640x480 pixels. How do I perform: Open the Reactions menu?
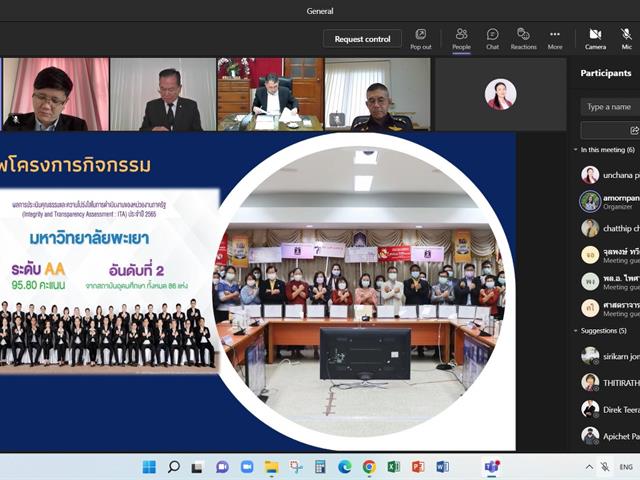point(523,39)
